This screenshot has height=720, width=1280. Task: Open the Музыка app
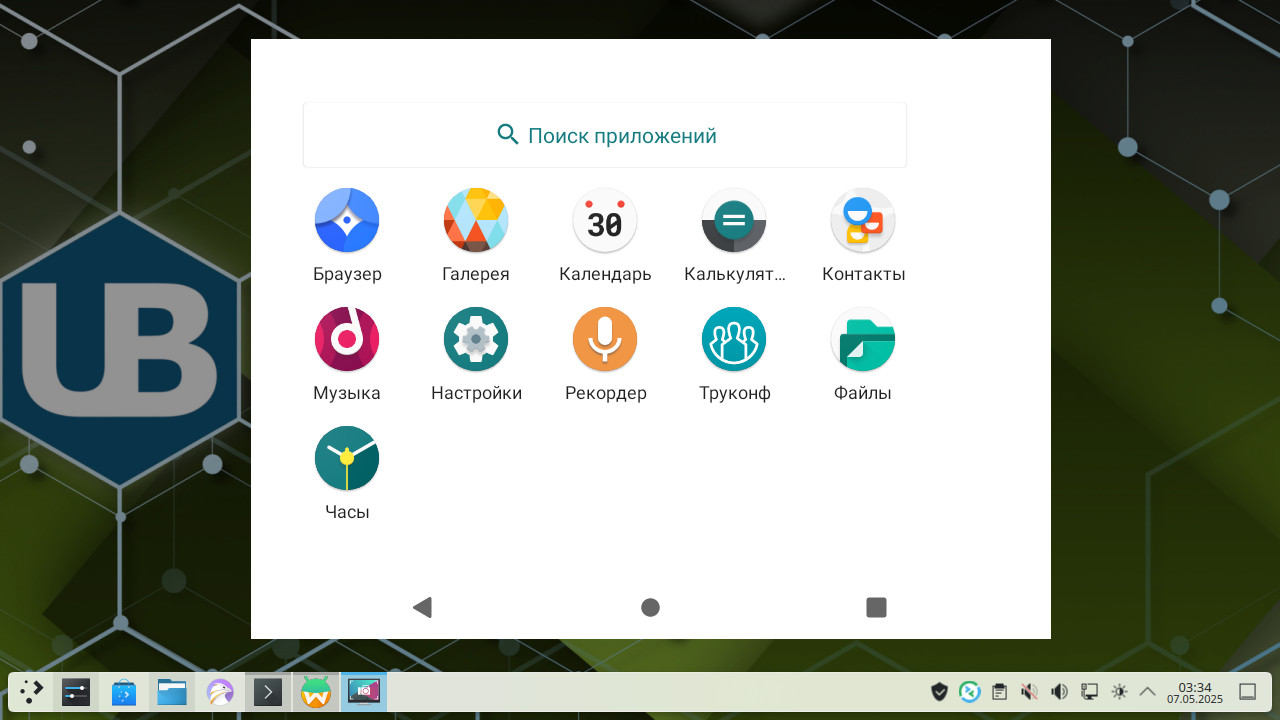[347, 339]
